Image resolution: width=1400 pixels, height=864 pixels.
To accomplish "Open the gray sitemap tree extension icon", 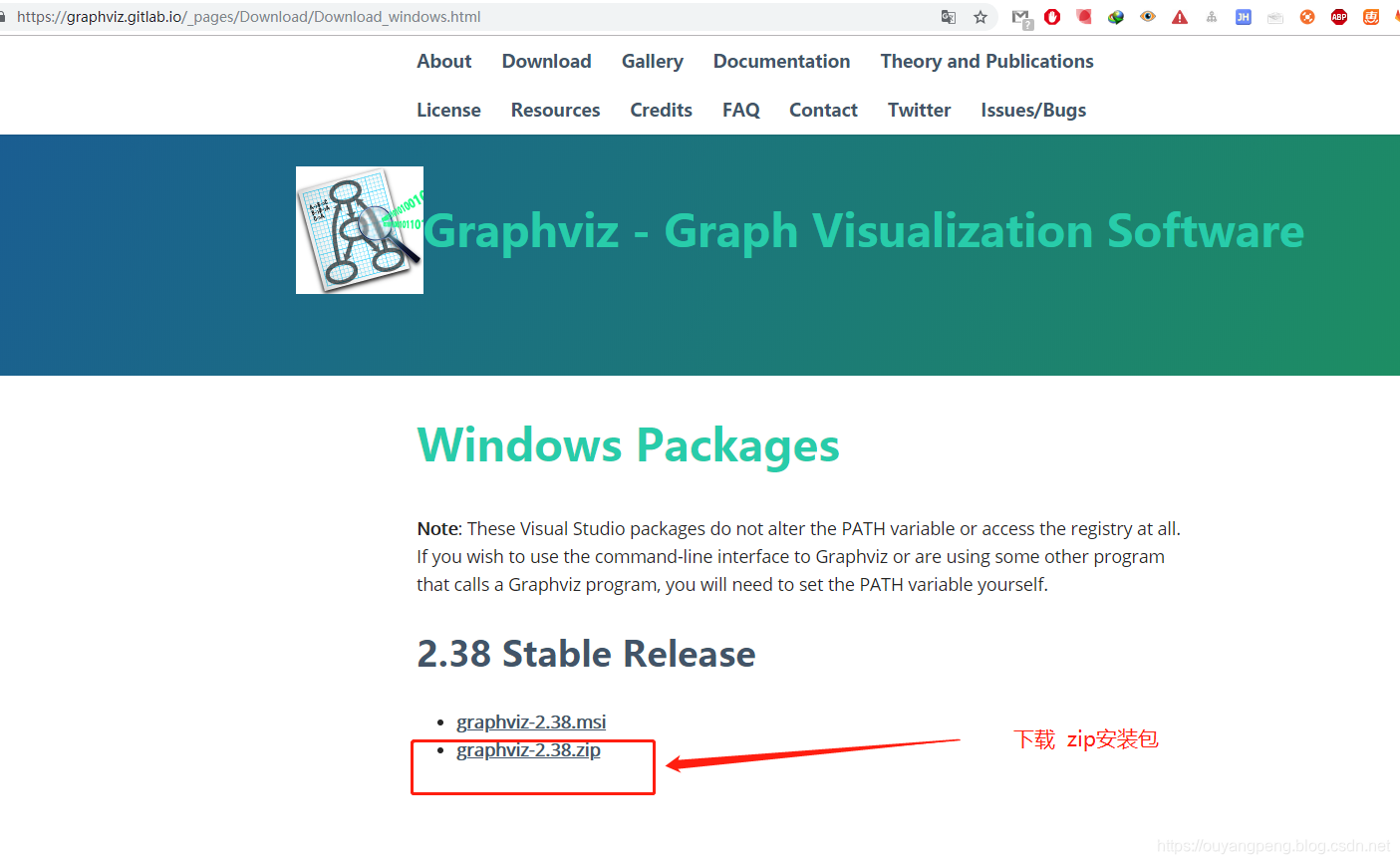I will tap(1212, 17).
